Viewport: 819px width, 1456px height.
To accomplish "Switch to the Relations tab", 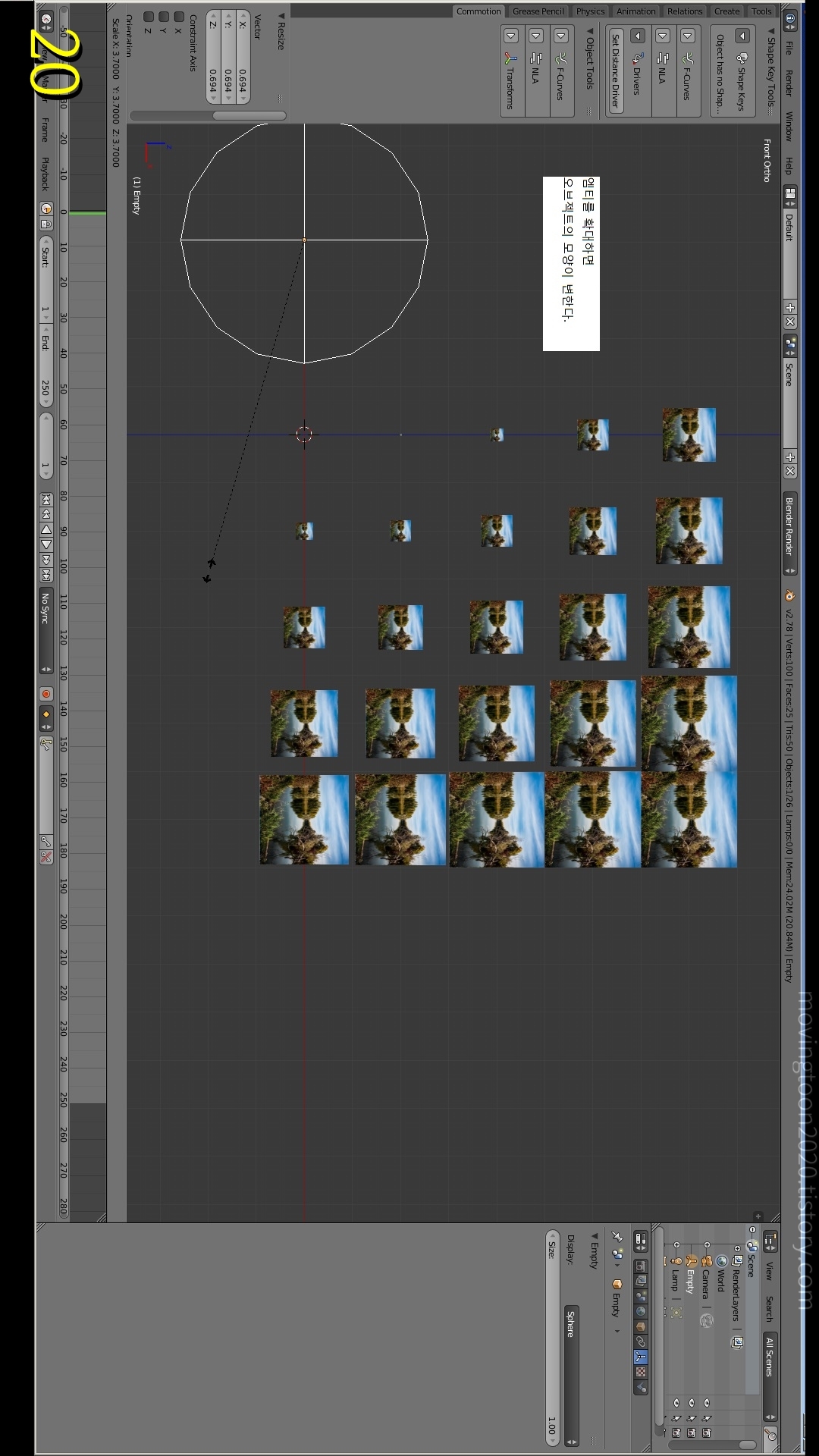I will 685,11.
